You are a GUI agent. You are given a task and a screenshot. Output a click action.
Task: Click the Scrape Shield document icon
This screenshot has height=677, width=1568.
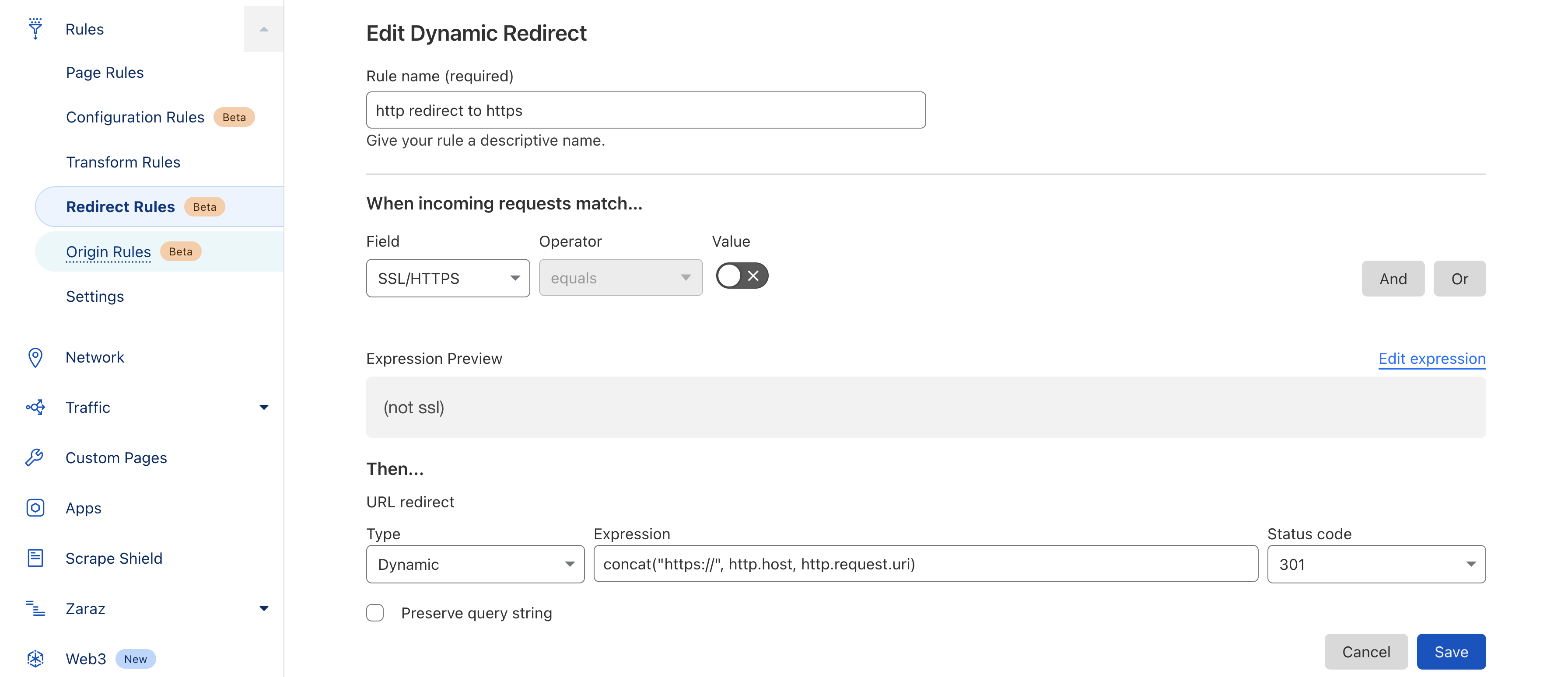coord(35,558)
